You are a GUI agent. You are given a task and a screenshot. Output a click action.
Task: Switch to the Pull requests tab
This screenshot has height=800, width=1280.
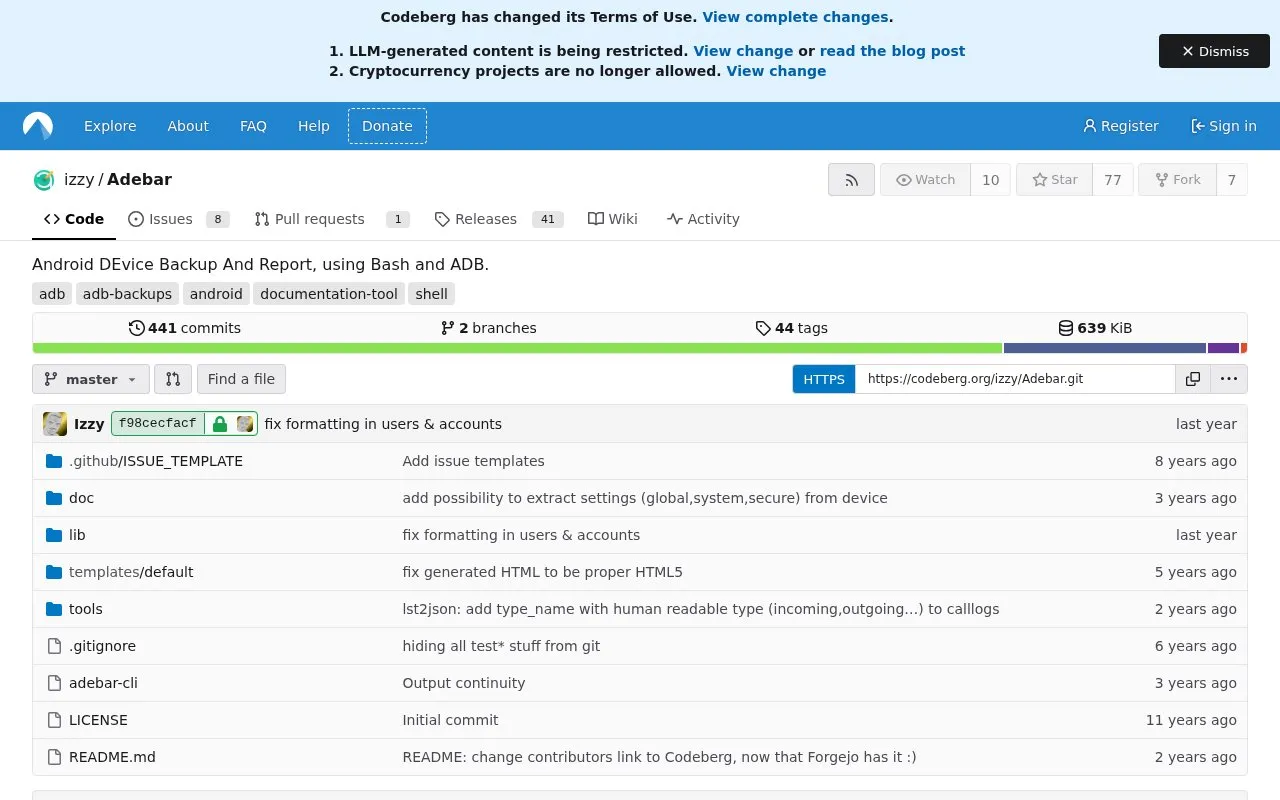click(332, 219)
